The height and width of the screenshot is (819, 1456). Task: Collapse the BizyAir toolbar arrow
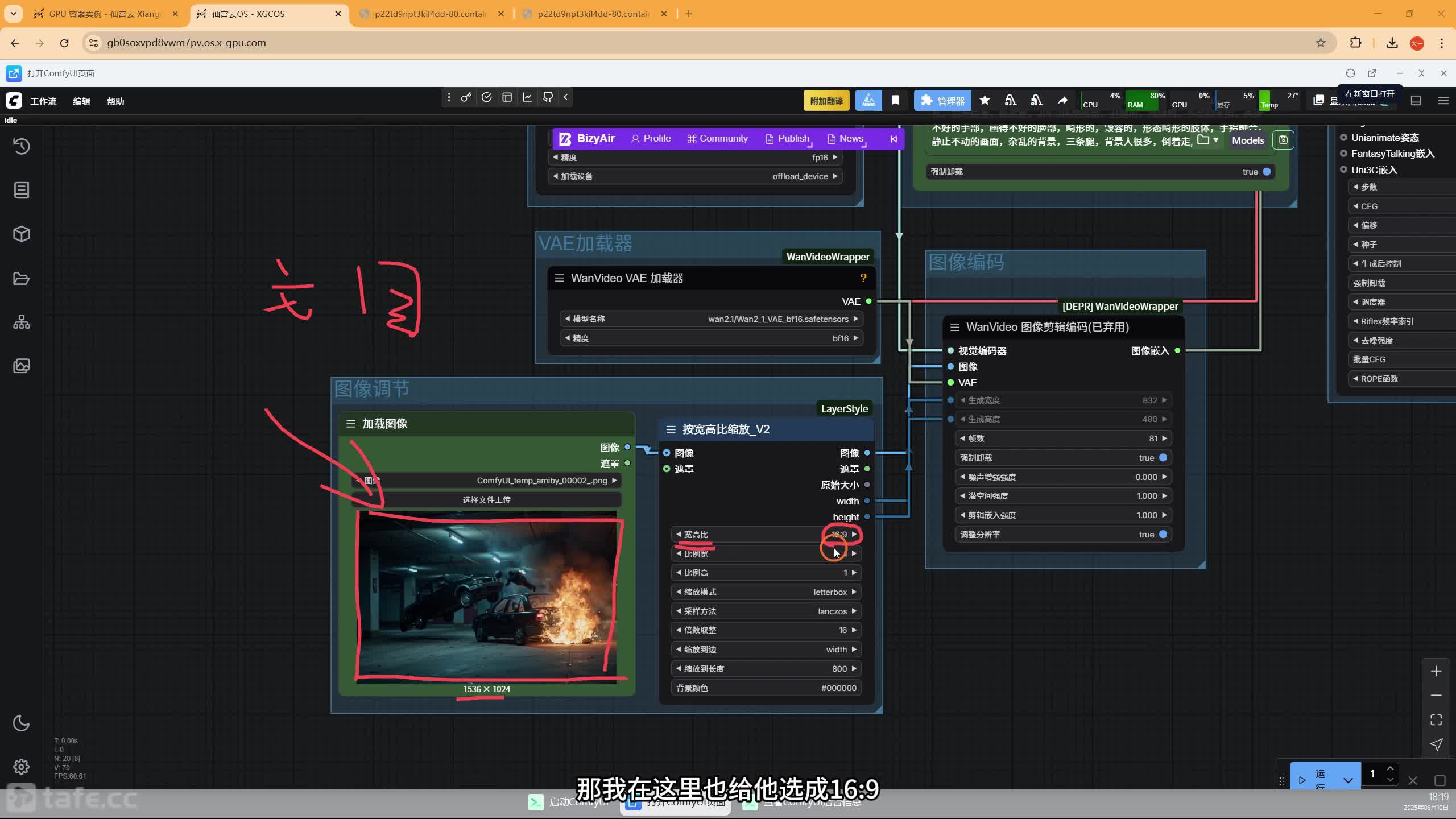(x=894, y=139)
